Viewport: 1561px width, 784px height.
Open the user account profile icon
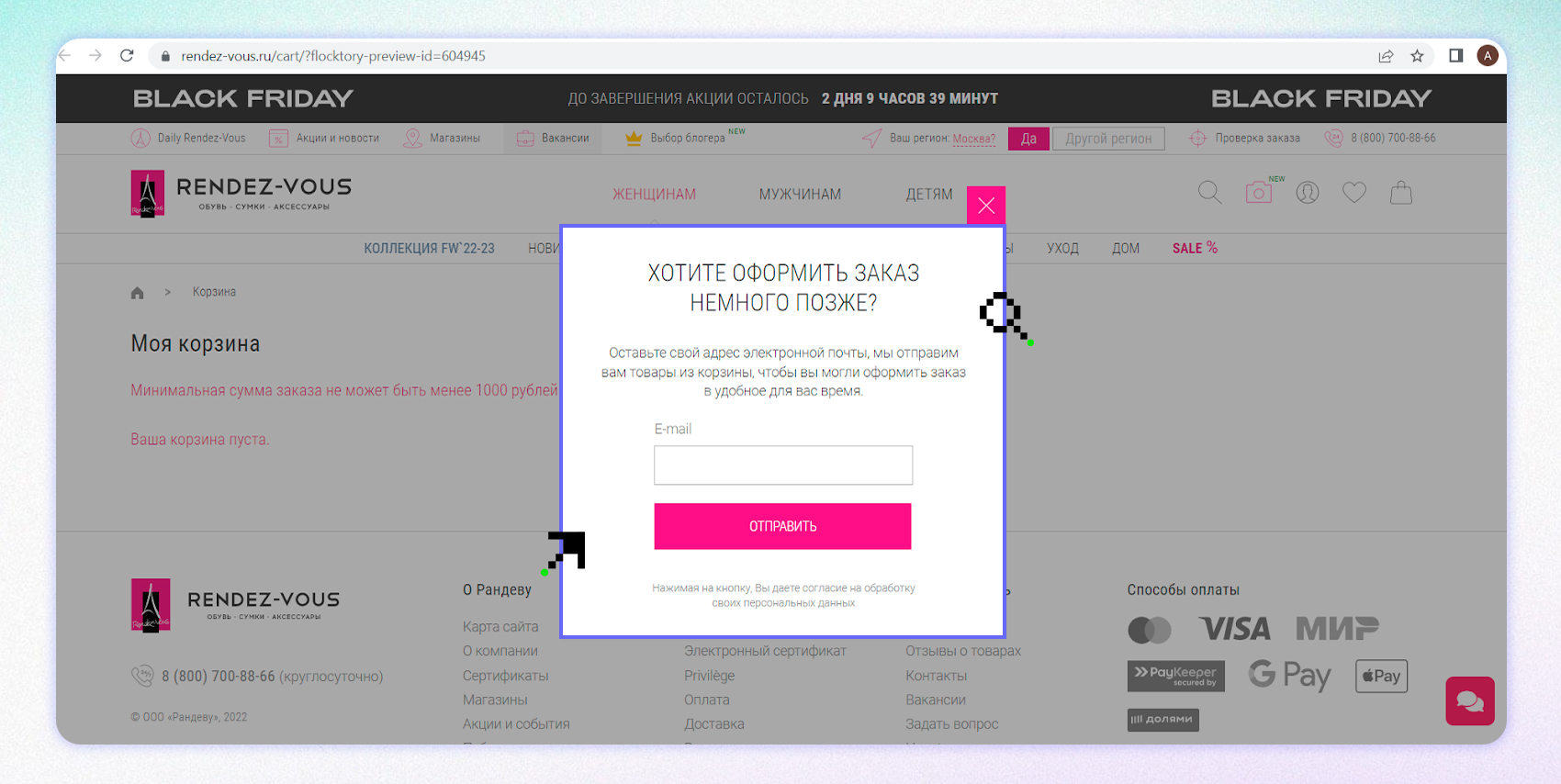tap(1307, 193)
